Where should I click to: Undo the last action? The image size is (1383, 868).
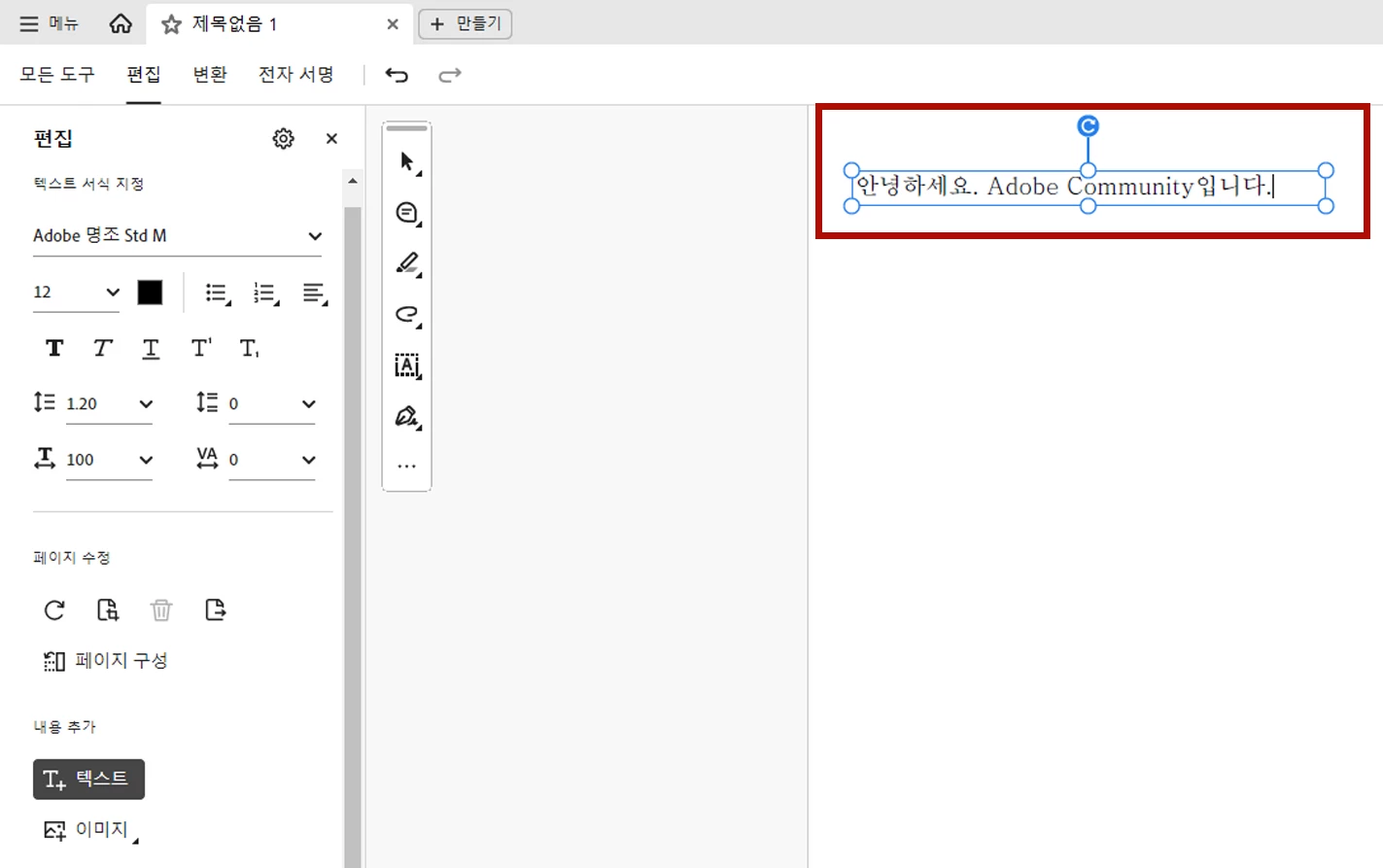(397, 75)
